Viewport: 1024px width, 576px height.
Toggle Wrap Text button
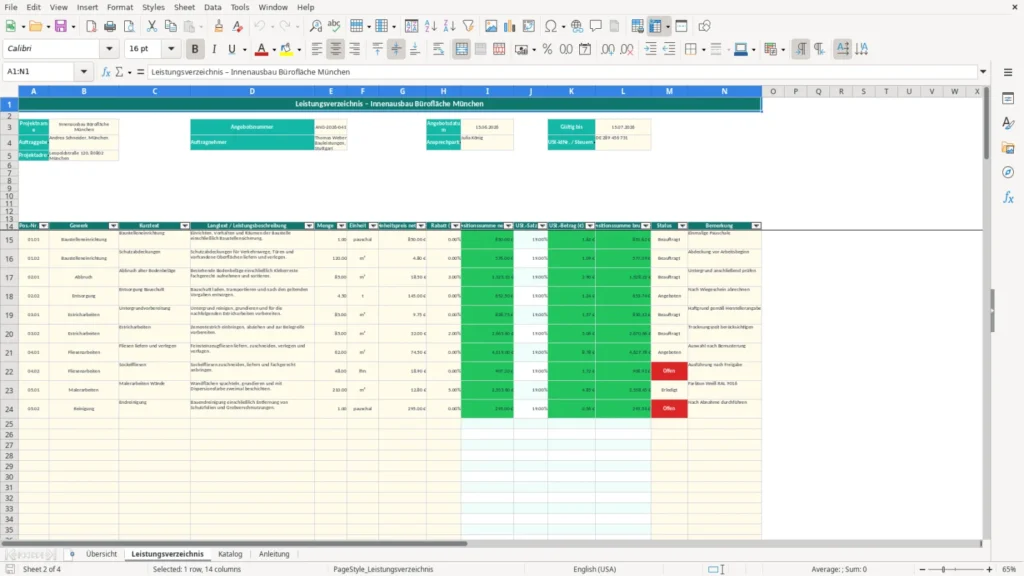pyautogui.click(x=438, y=49)
